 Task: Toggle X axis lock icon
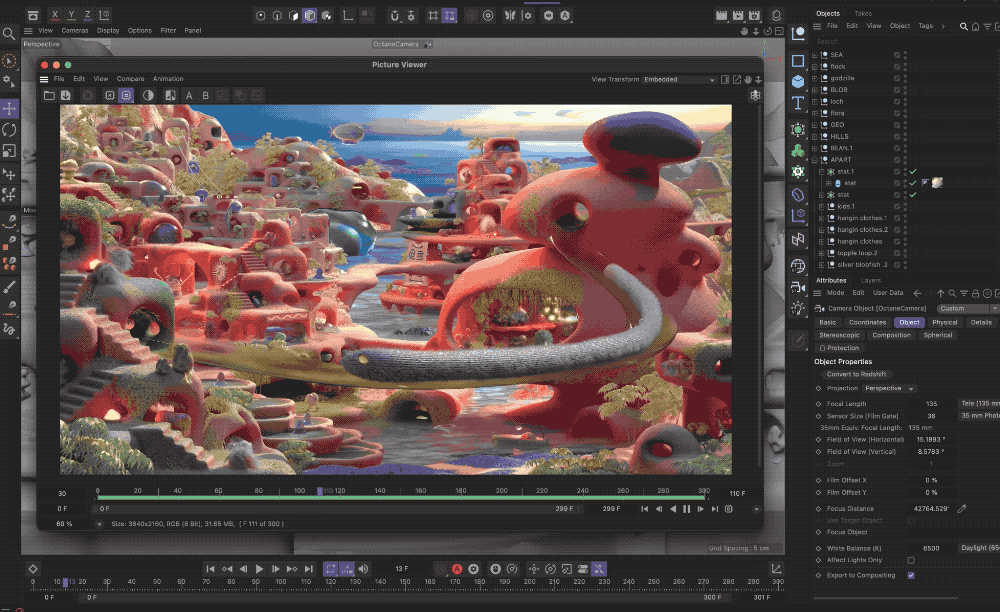54,15
